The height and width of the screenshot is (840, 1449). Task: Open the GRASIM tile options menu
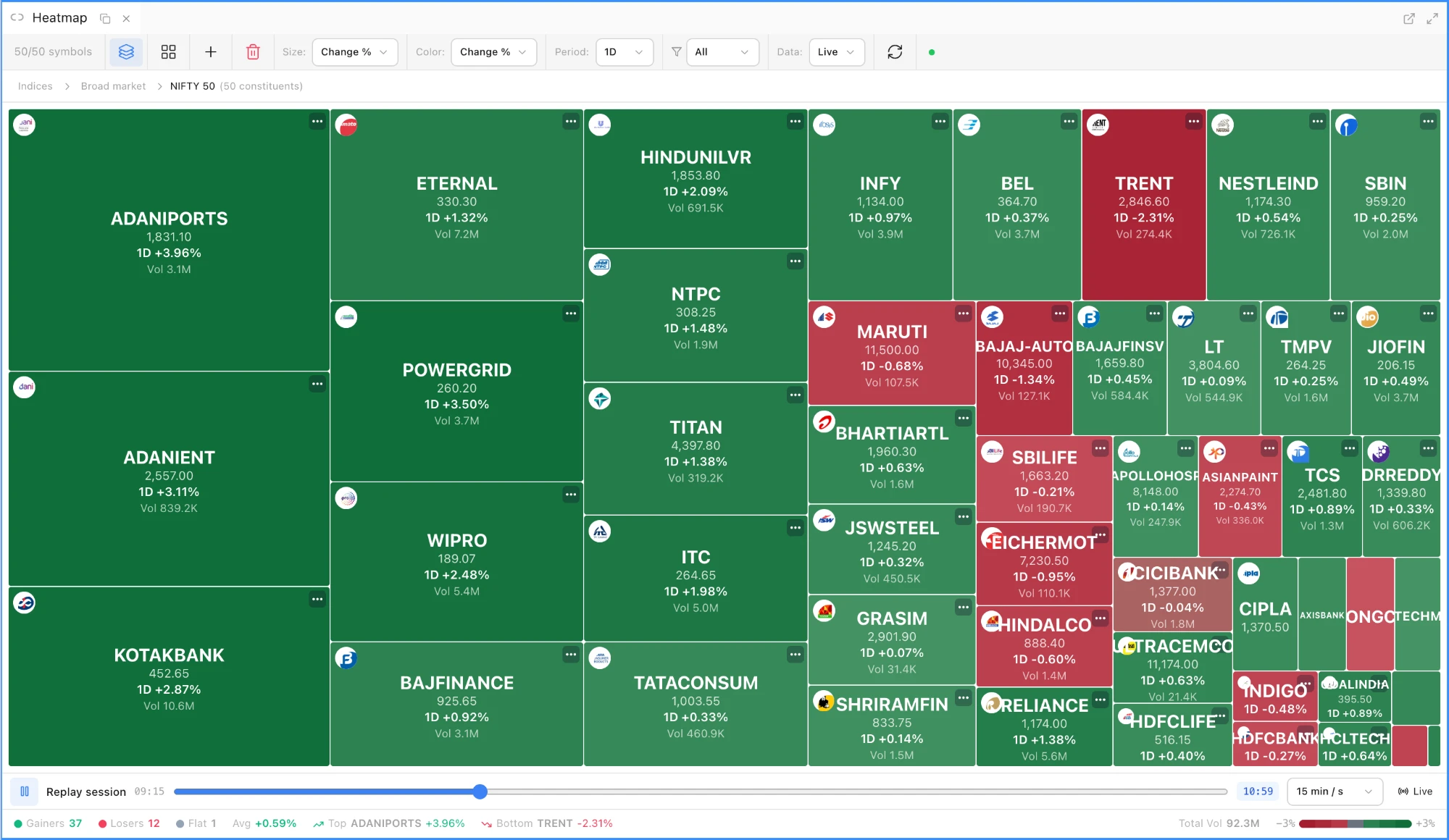point(963,607)
